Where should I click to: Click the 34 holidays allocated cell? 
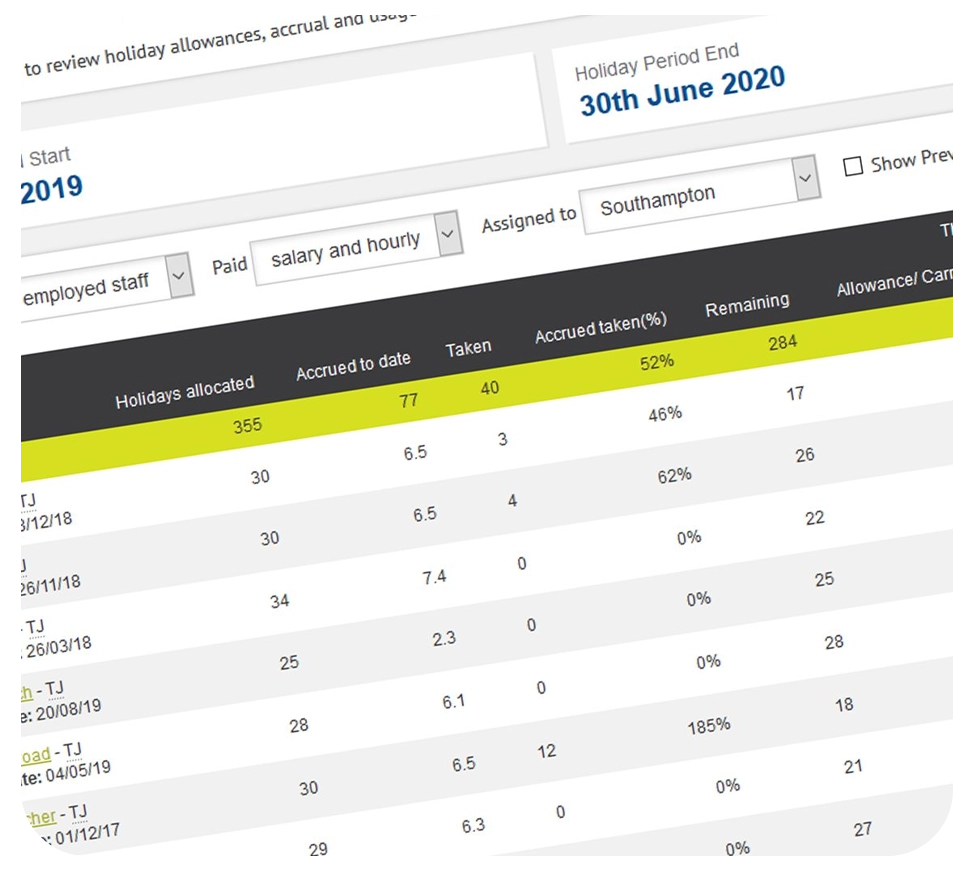tap(279, 601)
